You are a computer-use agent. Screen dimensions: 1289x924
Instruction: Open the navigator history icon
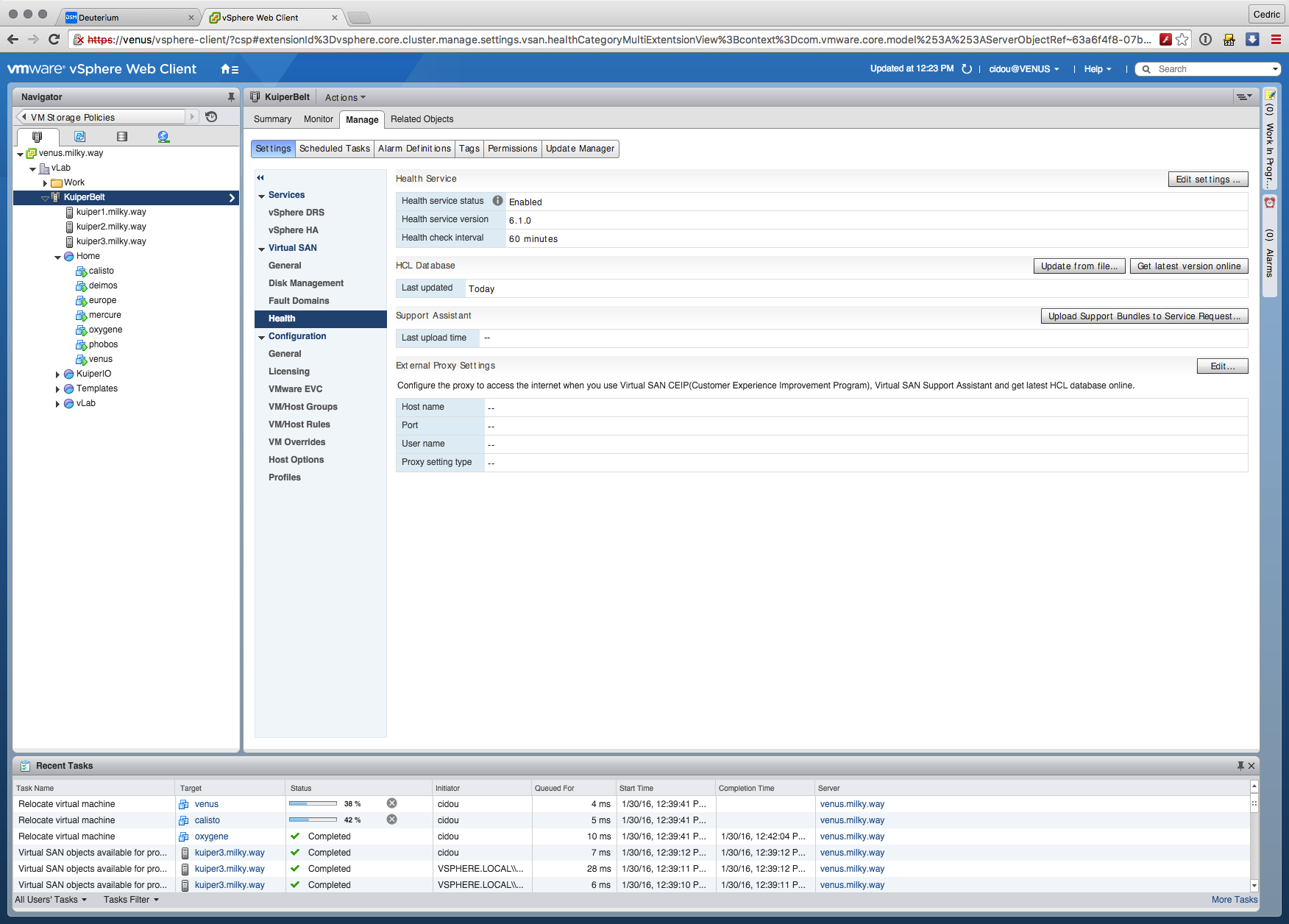pyautogui.click(x=211, y=117)
